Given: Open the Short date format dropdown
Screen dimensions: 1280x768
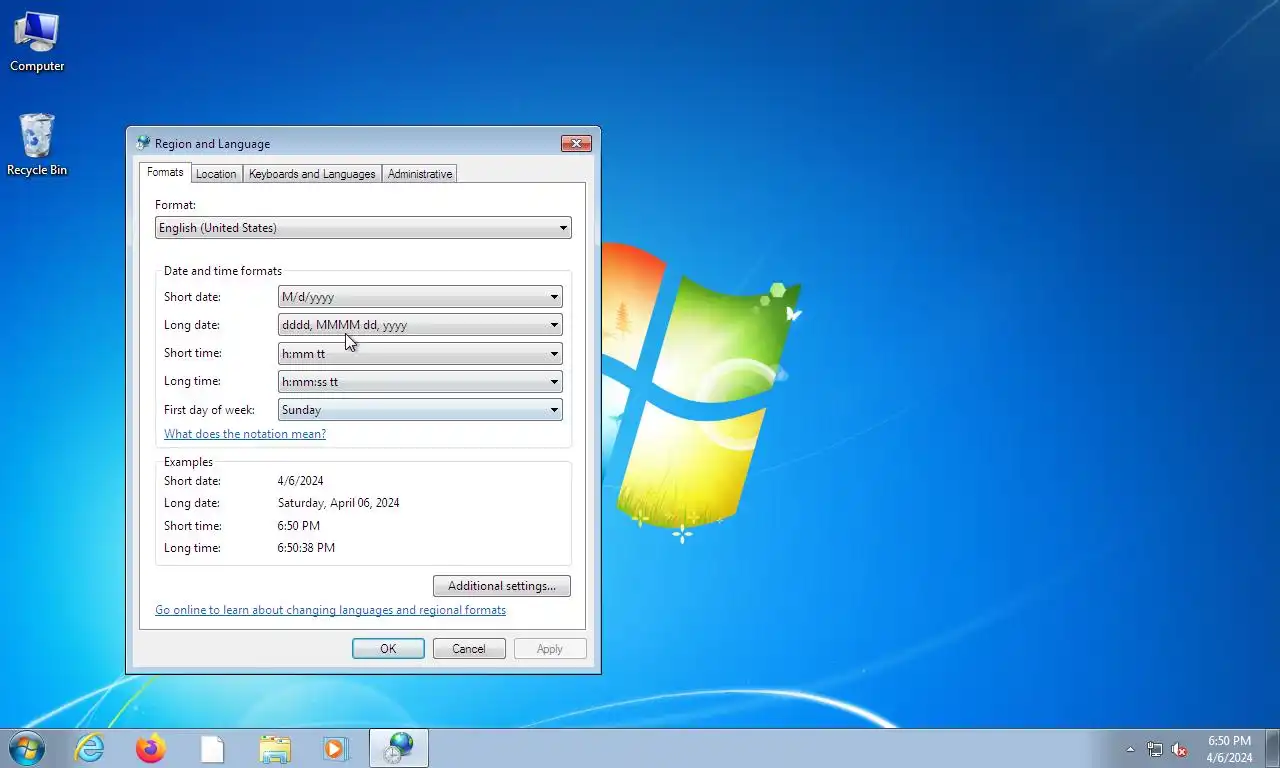Looking at the screenshot, I should tap(420, 297).
